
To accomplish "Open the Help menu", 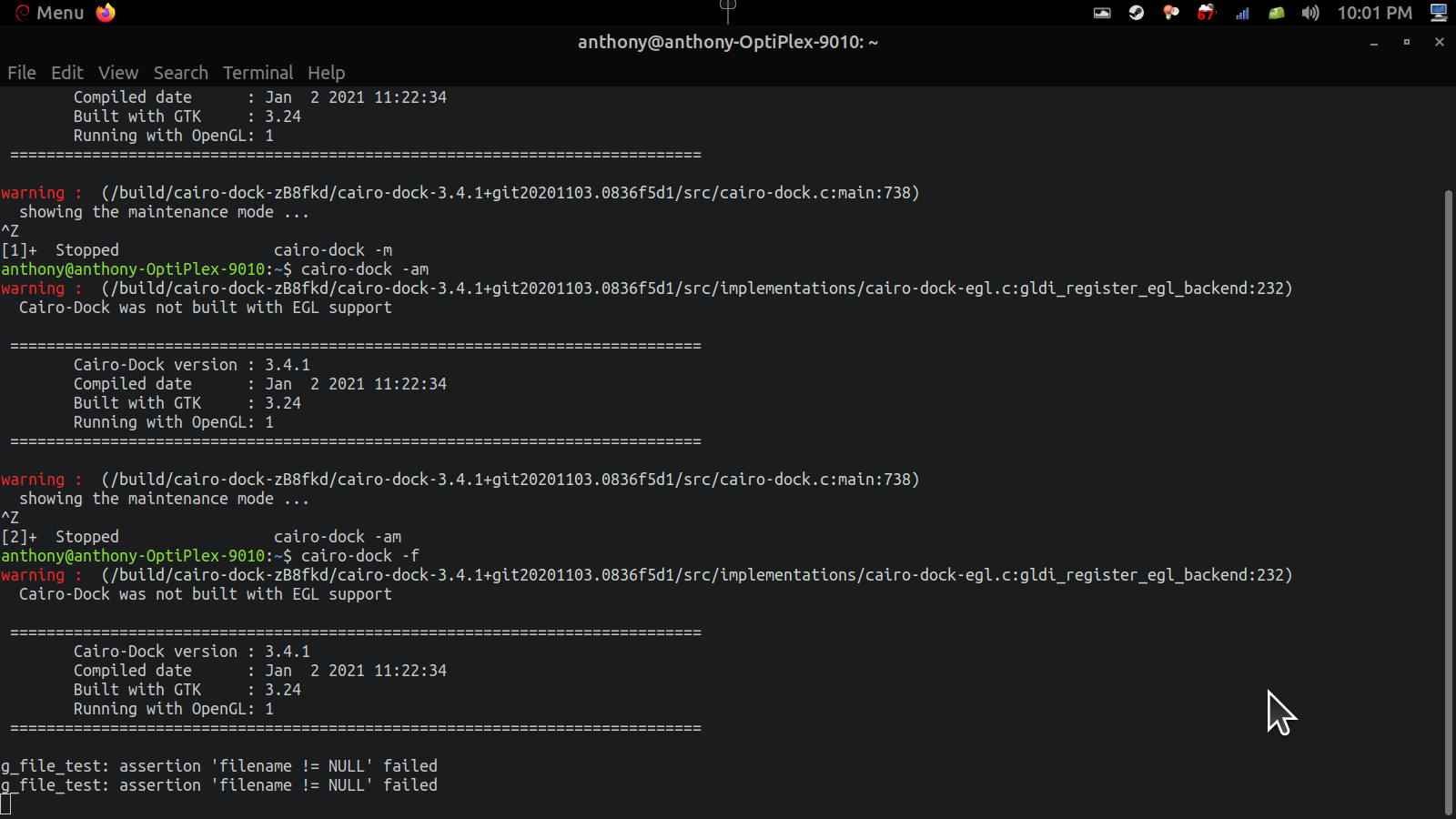I will [x=326, y=73].
